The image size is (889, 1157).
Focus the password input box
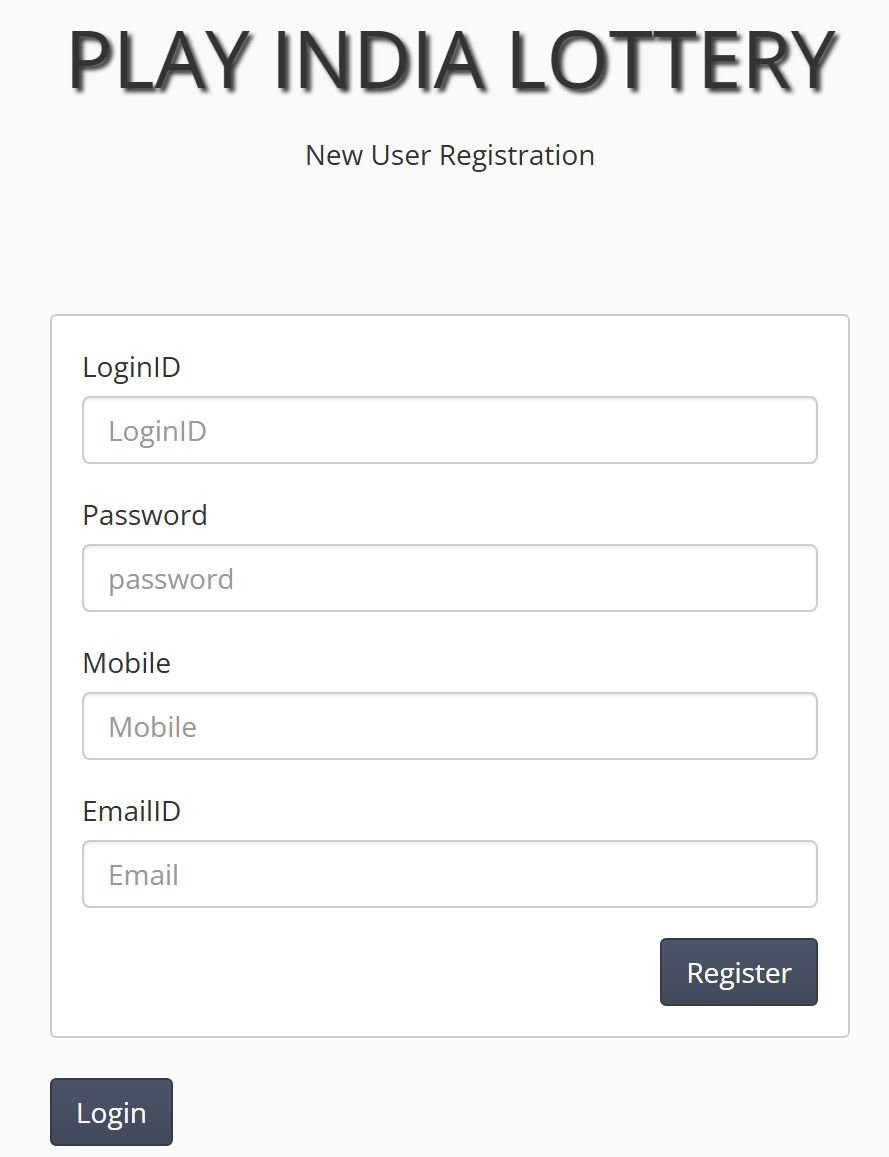pyautogui.click(x=449, y=578)
